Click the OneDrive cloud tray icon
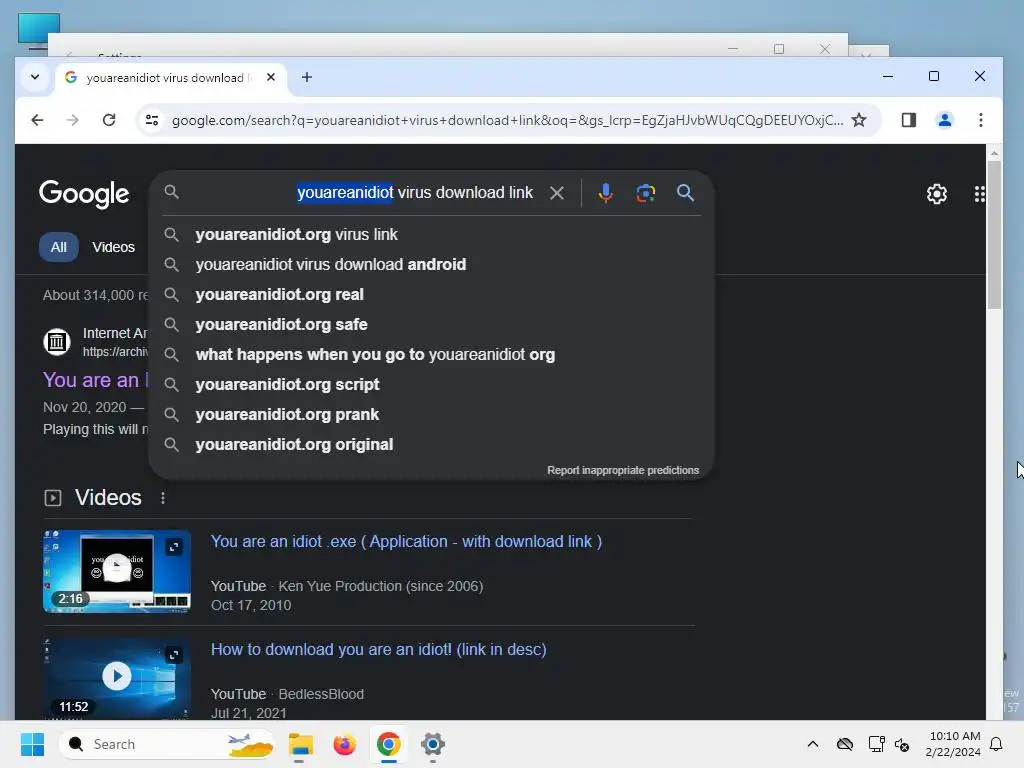 844,744
